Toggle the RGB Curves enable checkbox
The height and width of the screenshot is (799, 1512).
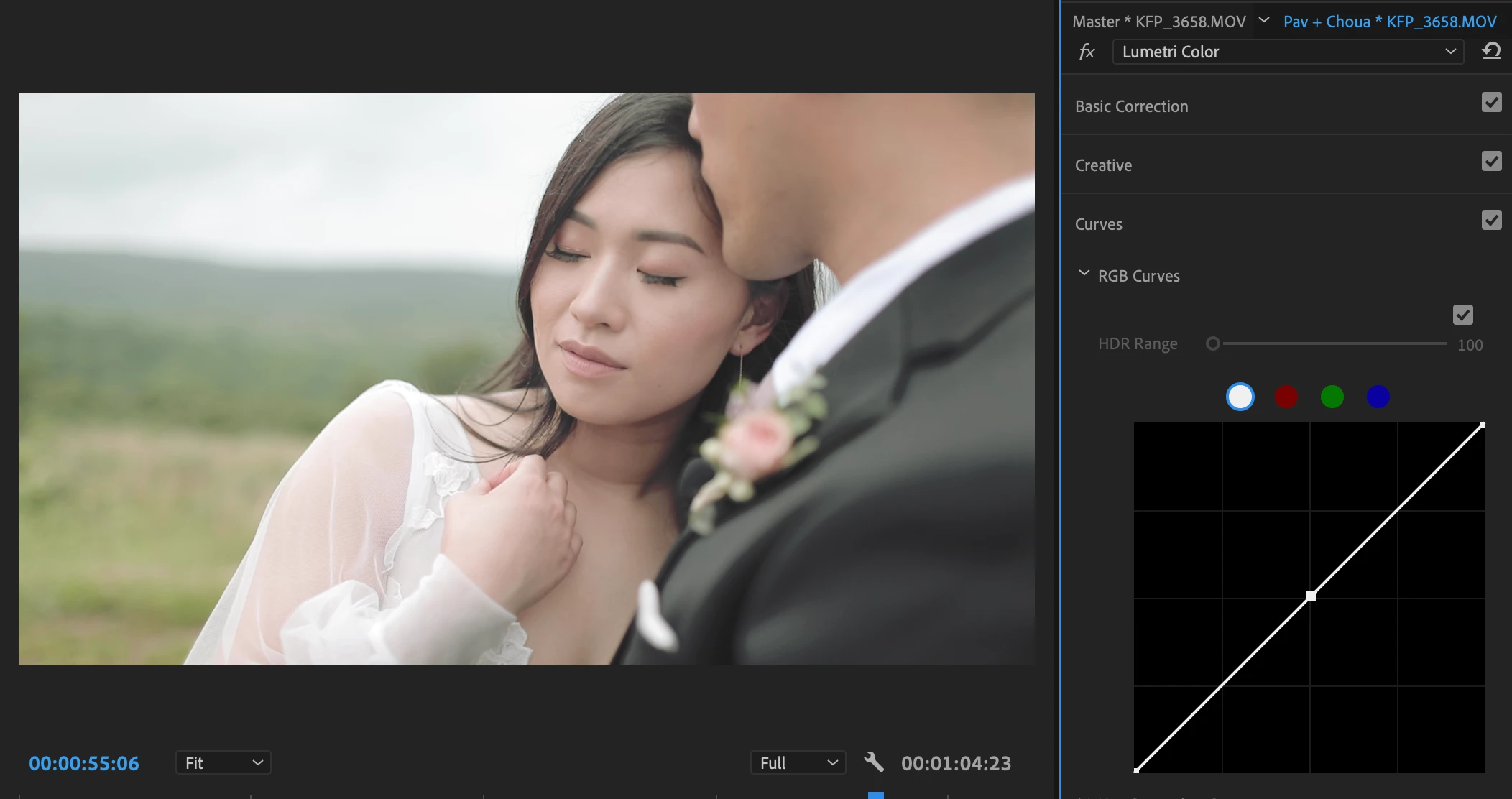pos(1462,315)
